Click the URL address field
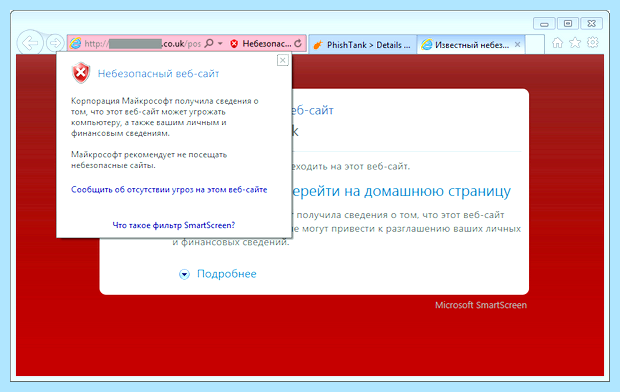620x392 pixels. pos(142,44)
